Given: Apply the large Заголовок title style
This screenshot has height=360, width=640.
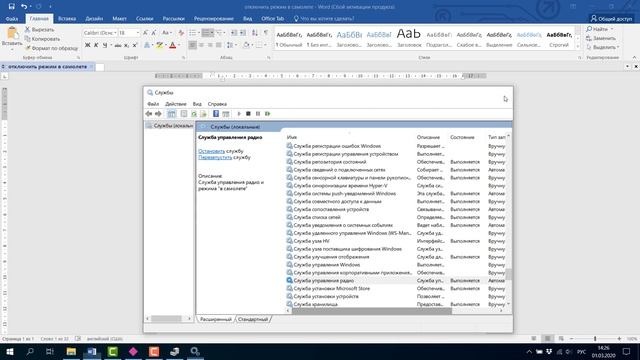Looking at the screenshot, I should (x=409, y=39).
